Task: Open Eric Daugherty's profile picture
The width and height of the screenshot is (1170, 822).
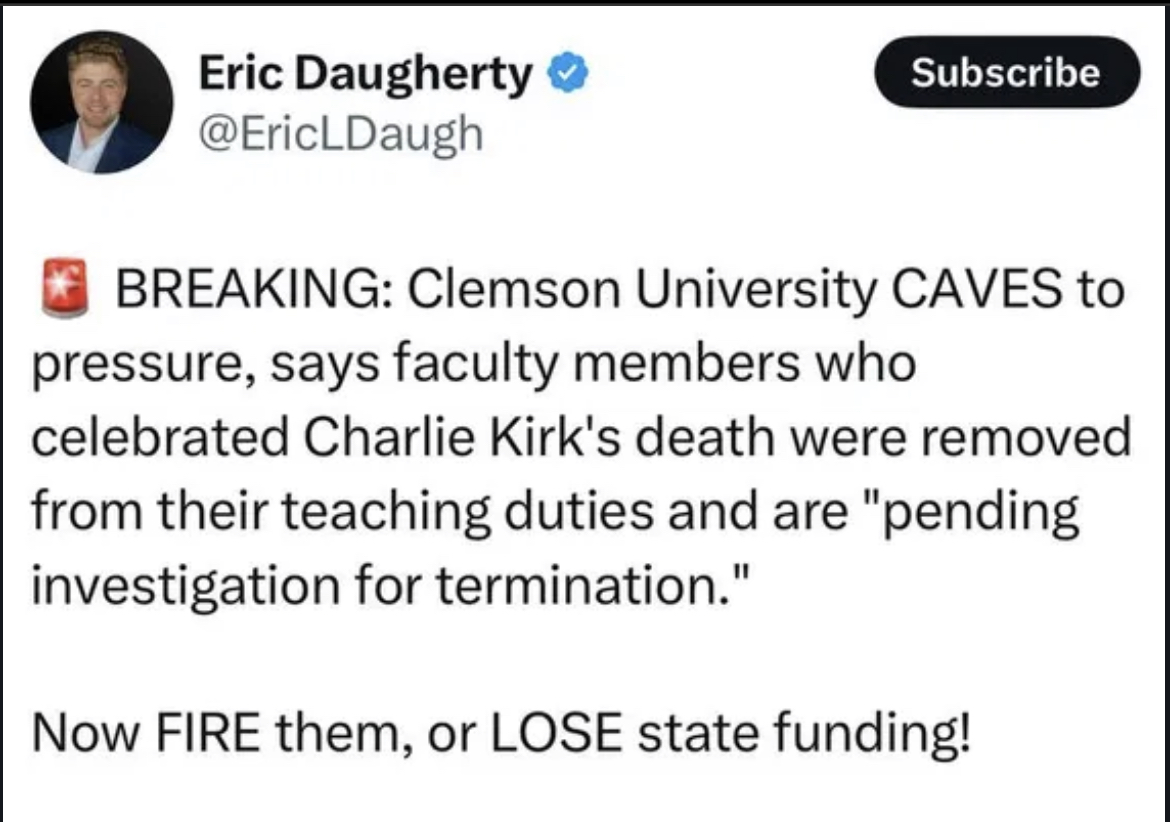Action: (x=101, y=103)
